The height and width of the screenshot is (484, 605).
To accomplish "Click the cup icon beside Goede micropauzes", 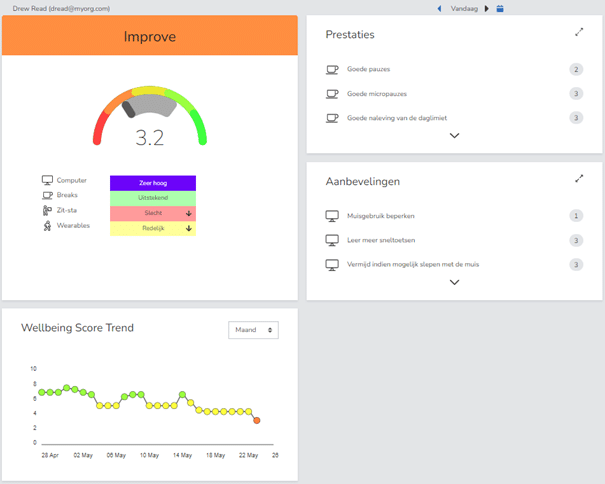I will (332, 94).
